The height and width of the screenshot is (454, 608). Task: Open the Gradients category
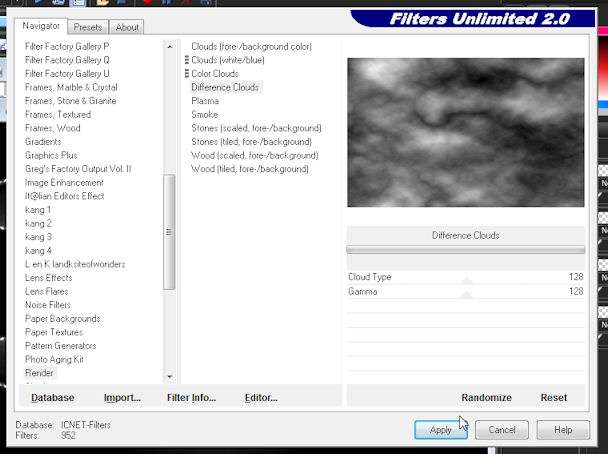click(43, 142)
